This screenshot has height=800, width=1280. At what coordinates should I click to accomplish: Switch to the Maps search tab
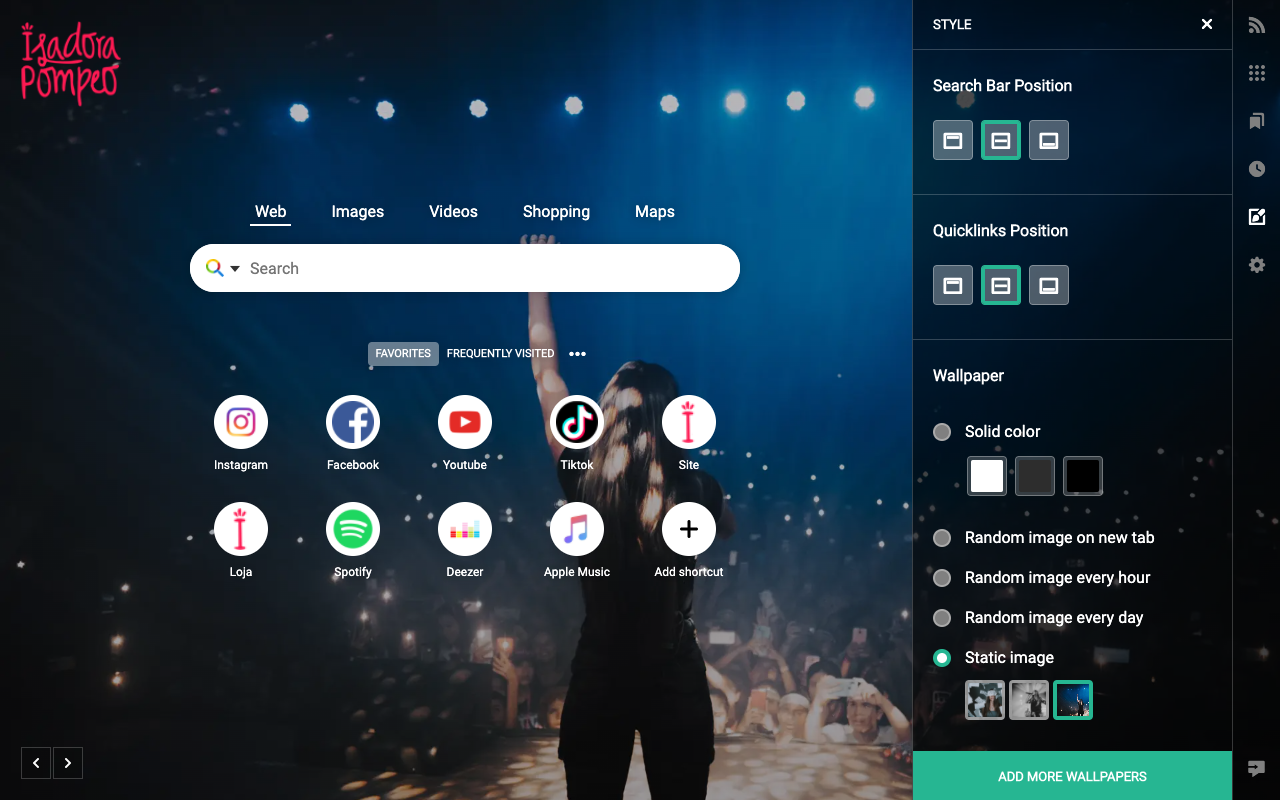tap(655, 212)
